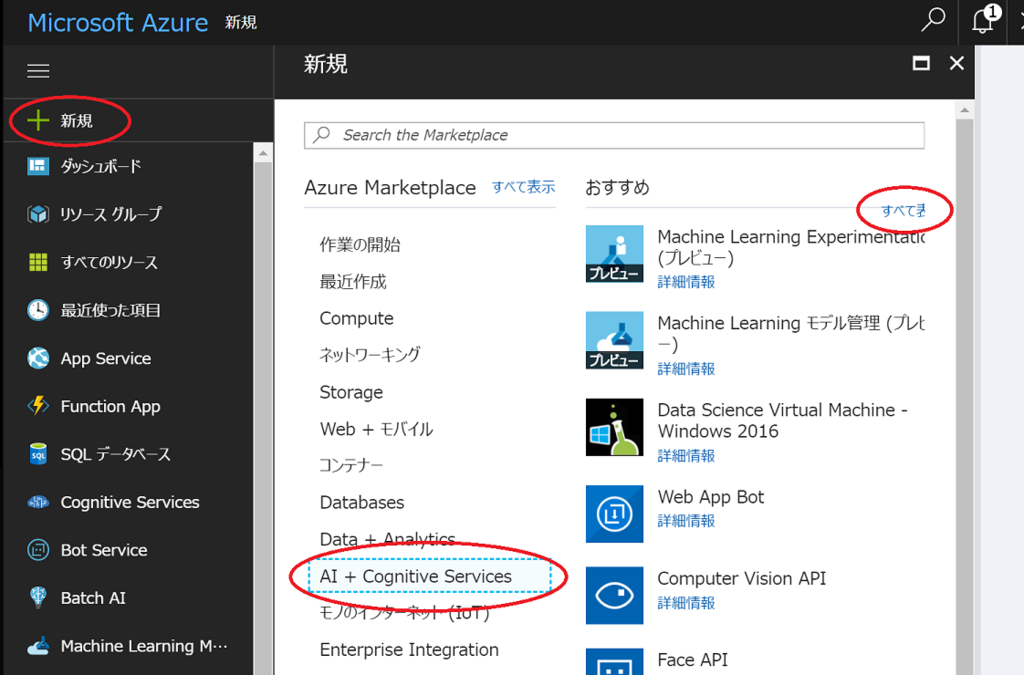Click the green plus icon for 新規
This screenshot has height=675, width=1024.
tap(38, 120)
